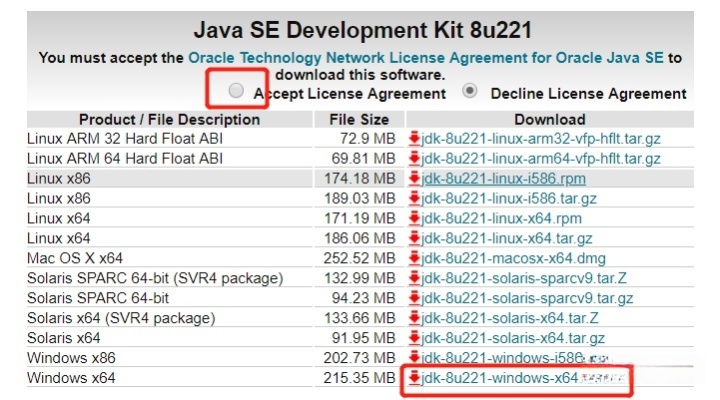The image size is (720, 400).
Task: Download jdk-8u221-solaris-sparcv9.tar.gz
Action: pos(527,298)
